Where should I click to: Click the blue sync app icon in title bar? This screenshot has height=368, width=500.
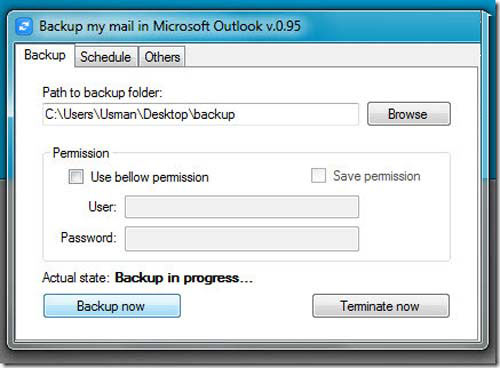tap(24, 27)
